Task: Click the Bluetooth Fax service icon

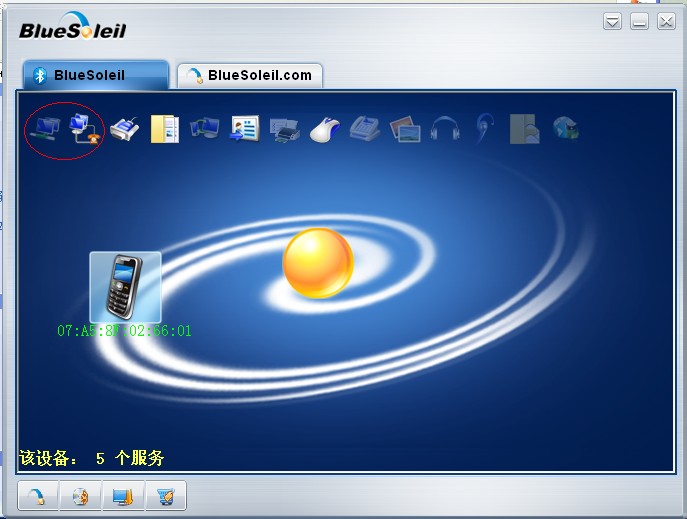Action: pos(365,128)
